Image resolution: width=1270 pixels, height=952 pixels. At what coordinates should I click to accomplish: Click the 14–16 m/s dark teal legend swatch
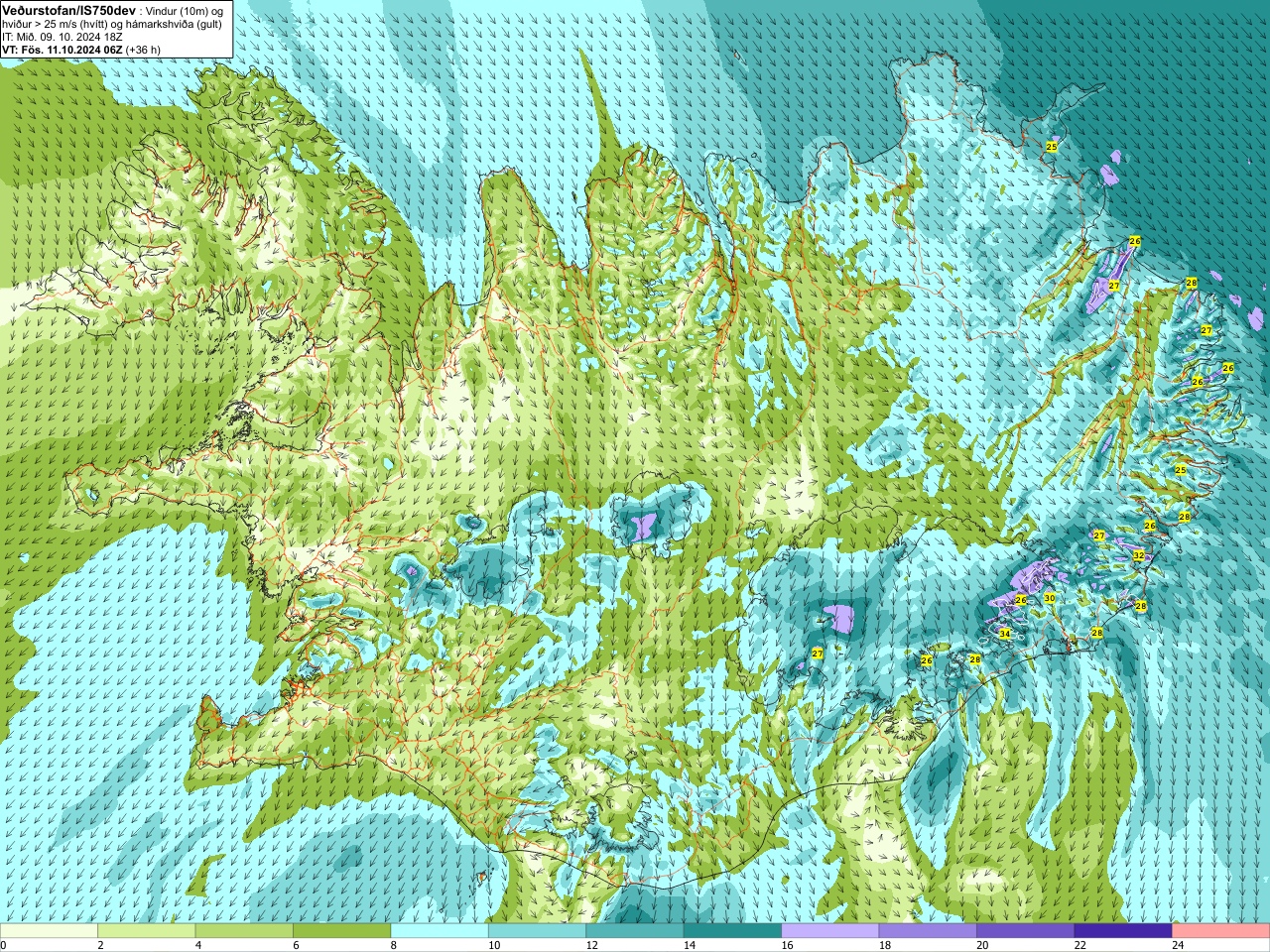click(732, 931)
